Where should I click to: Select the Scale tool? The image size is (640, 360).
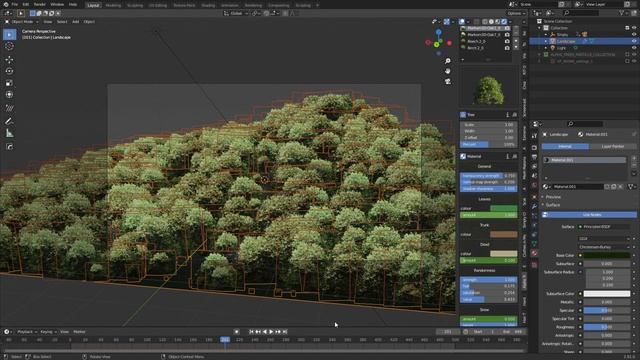pyautogui.click(x=9, y=83)
